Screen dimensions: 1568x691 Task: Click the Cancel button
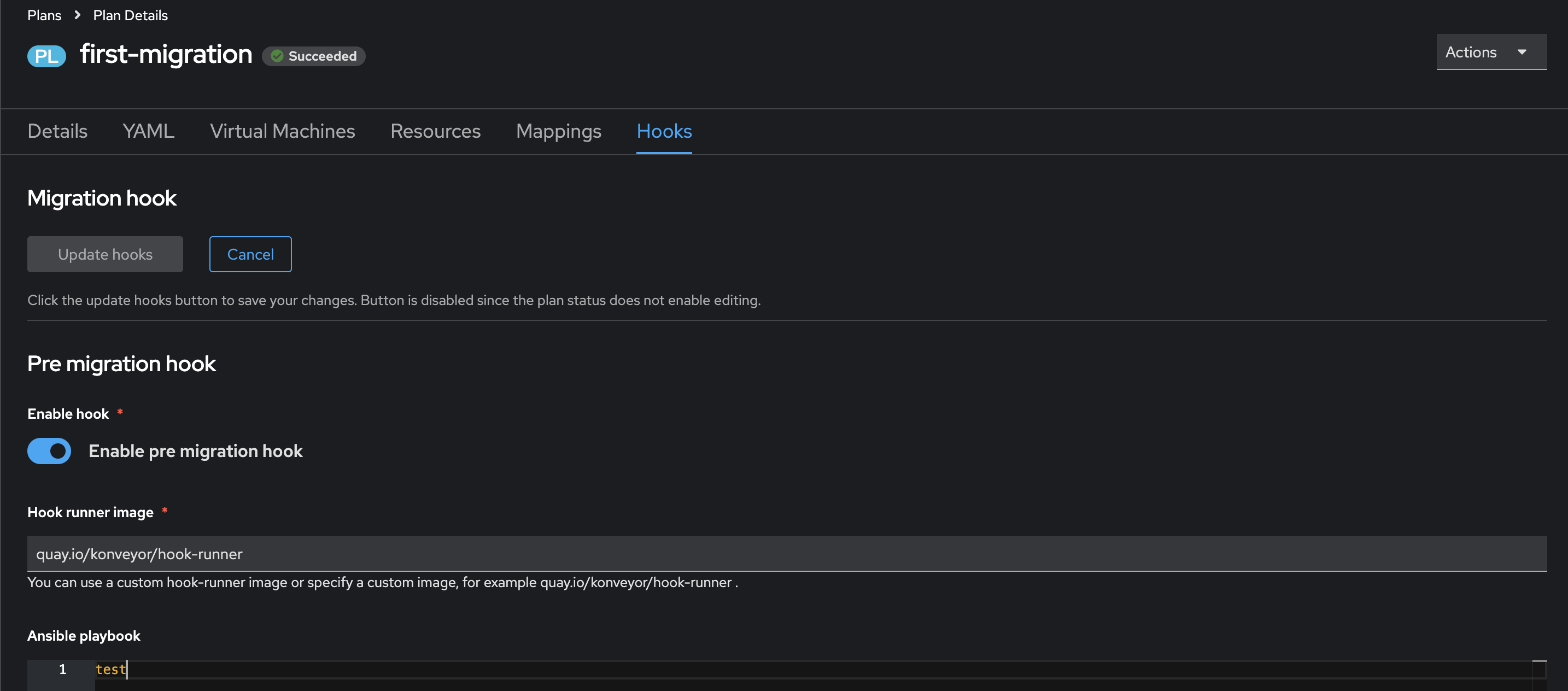pyautogui.click(x=250, y=255)
